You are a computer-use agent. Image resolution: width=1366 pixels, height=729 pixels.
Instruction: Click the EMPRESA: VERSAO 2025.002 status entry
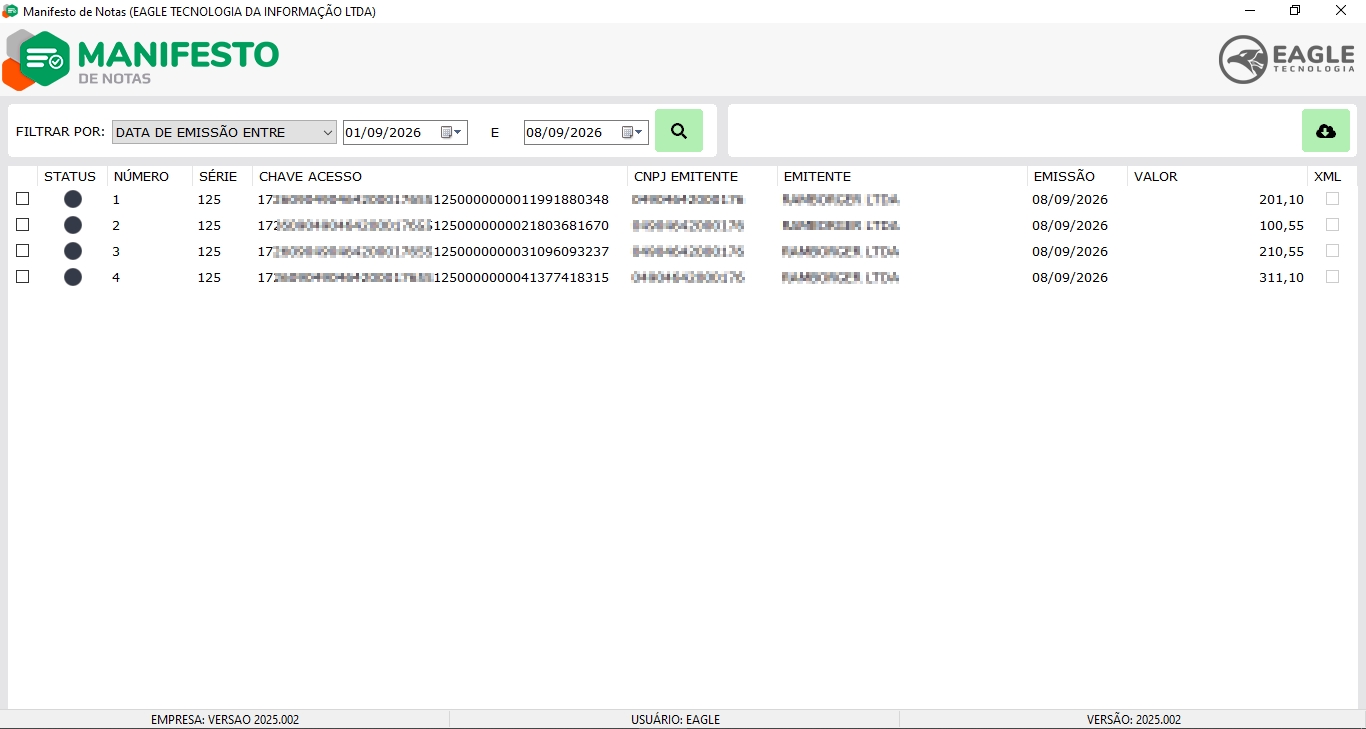(225, 719)
